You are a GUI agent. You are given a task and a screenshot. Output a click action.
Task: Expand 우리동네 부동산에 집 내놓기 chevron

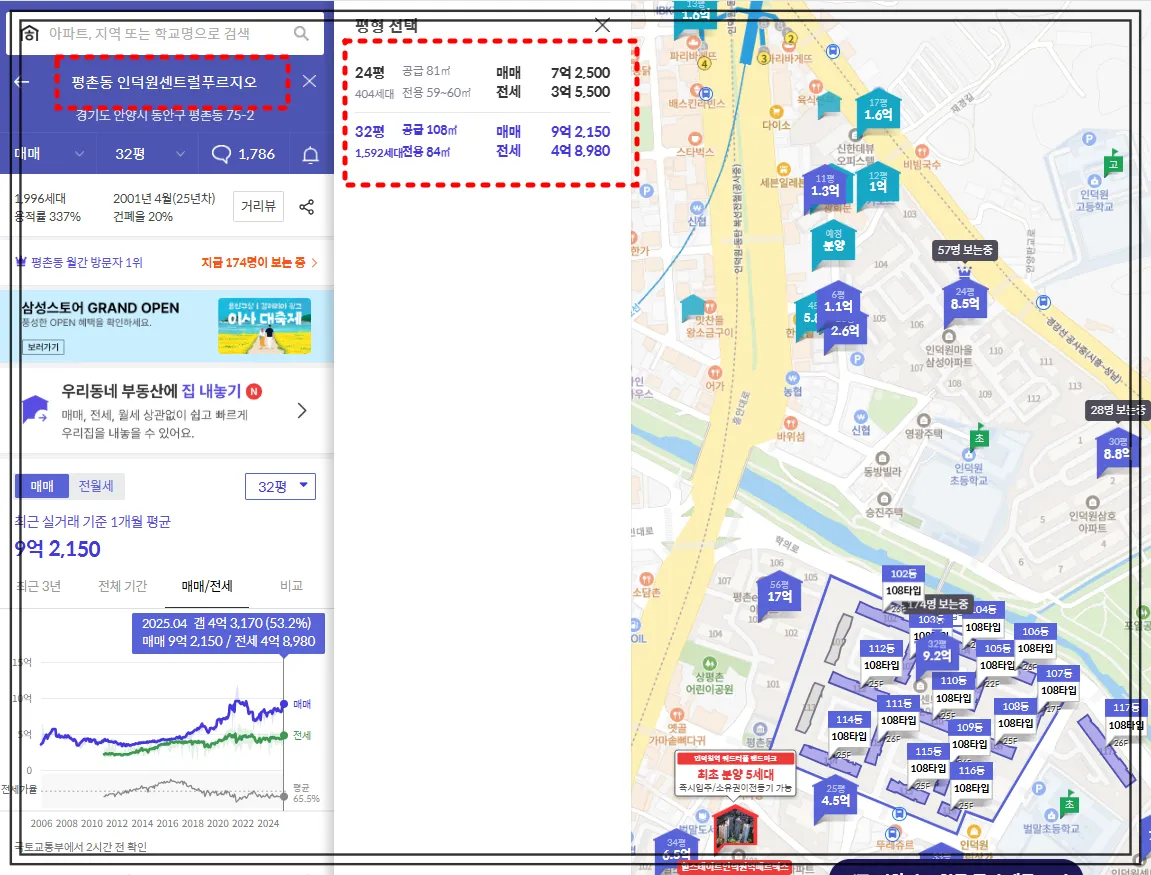pos(302,410)
